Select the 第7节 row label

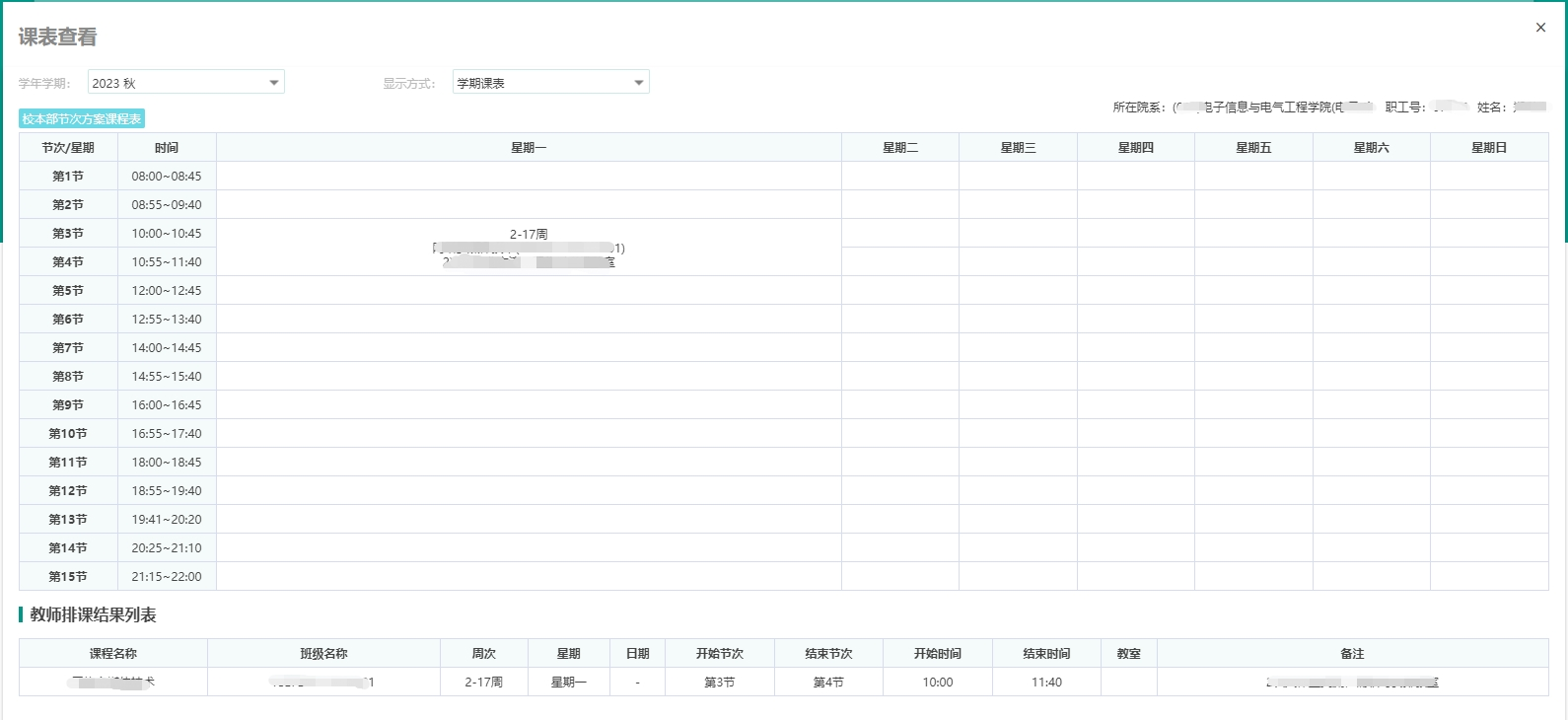(x=68, y=347)
